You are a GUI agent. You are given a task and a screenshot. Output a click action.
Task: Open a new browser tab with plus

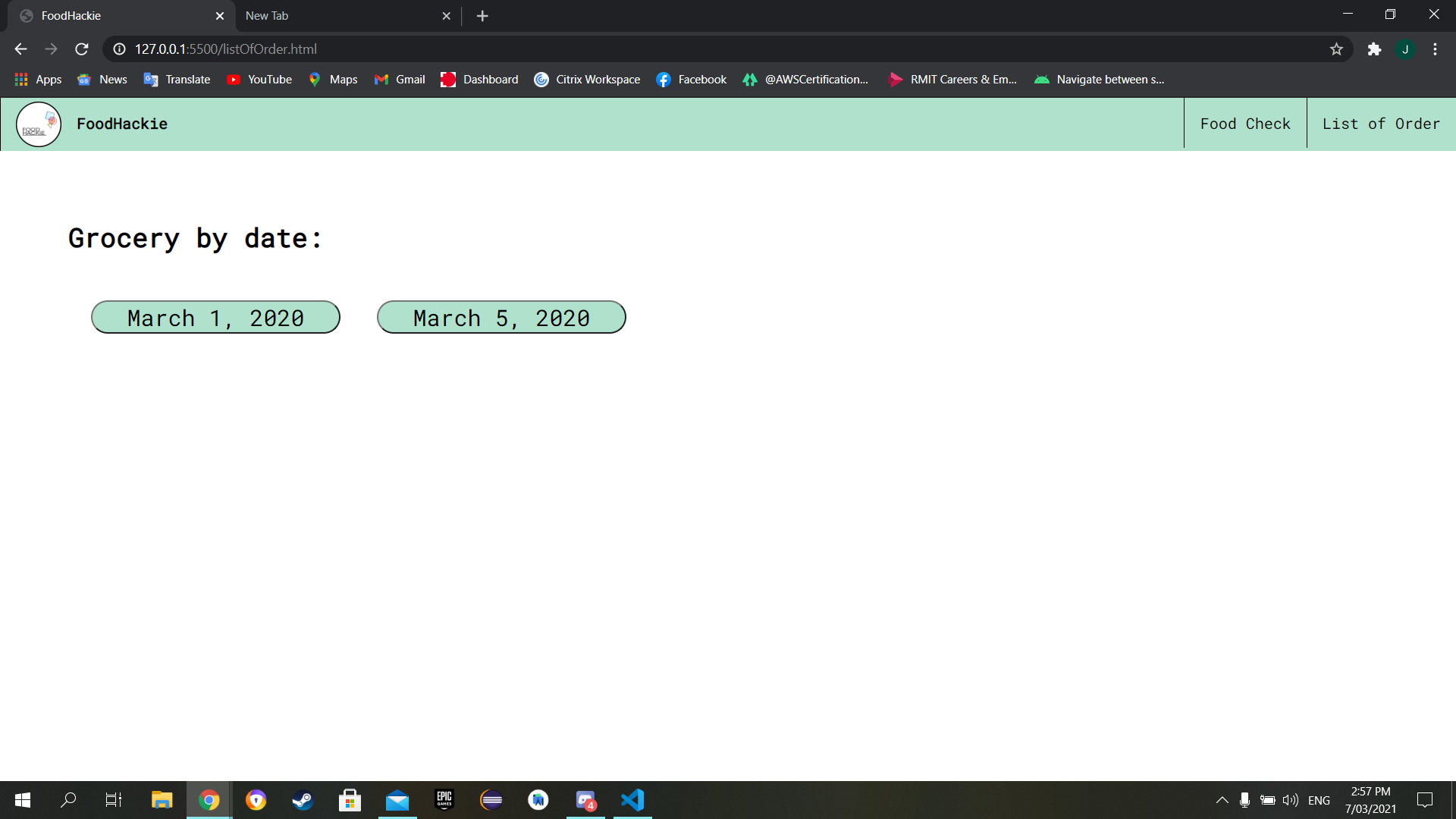coord(482,16)
